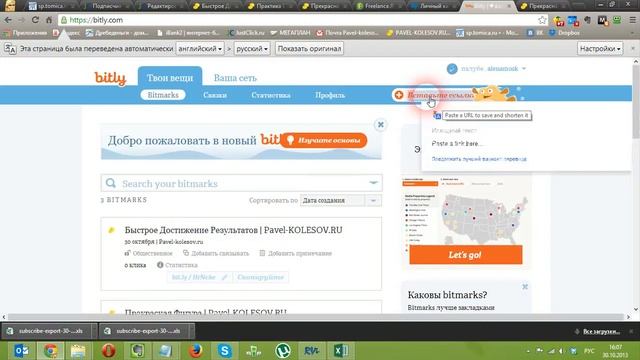The width and height of the screenshot is (640, 360).
Task: Open the Chrome menu button
Action: (x=632, y=20)
